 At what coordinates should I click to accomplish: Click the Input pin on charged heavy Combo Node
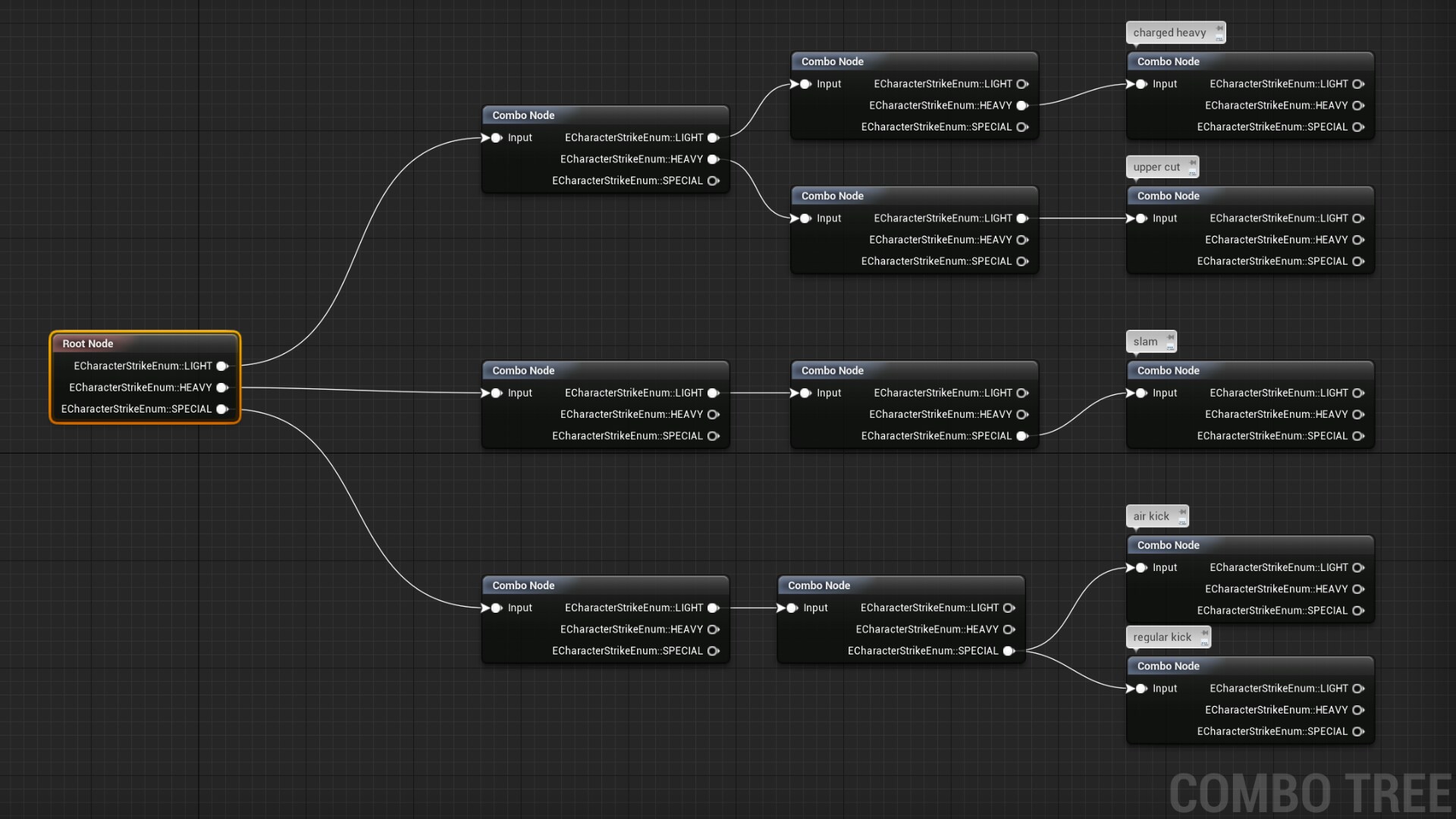(x=1141, y=84)
